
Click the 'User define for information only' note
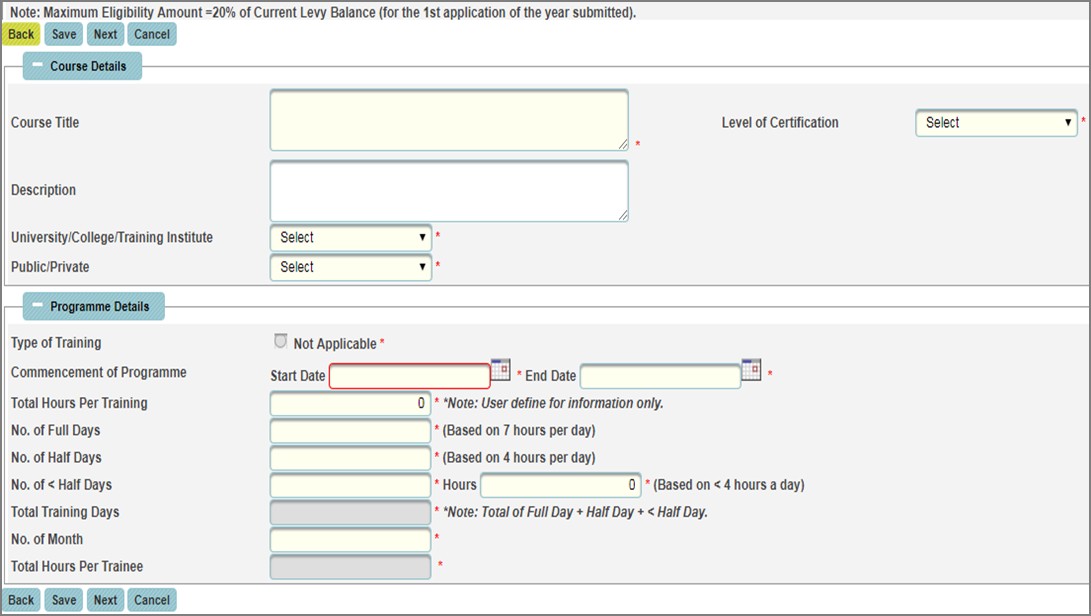553,403
